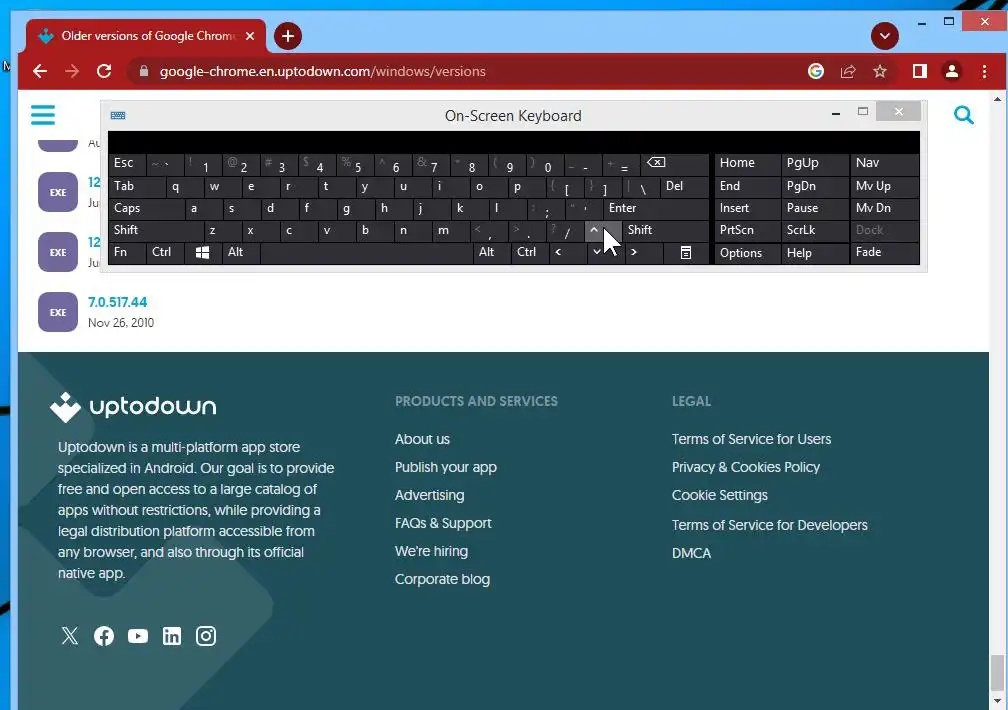
Task: Click the Chrome forward arrow
Action: (x=72, y=71)
